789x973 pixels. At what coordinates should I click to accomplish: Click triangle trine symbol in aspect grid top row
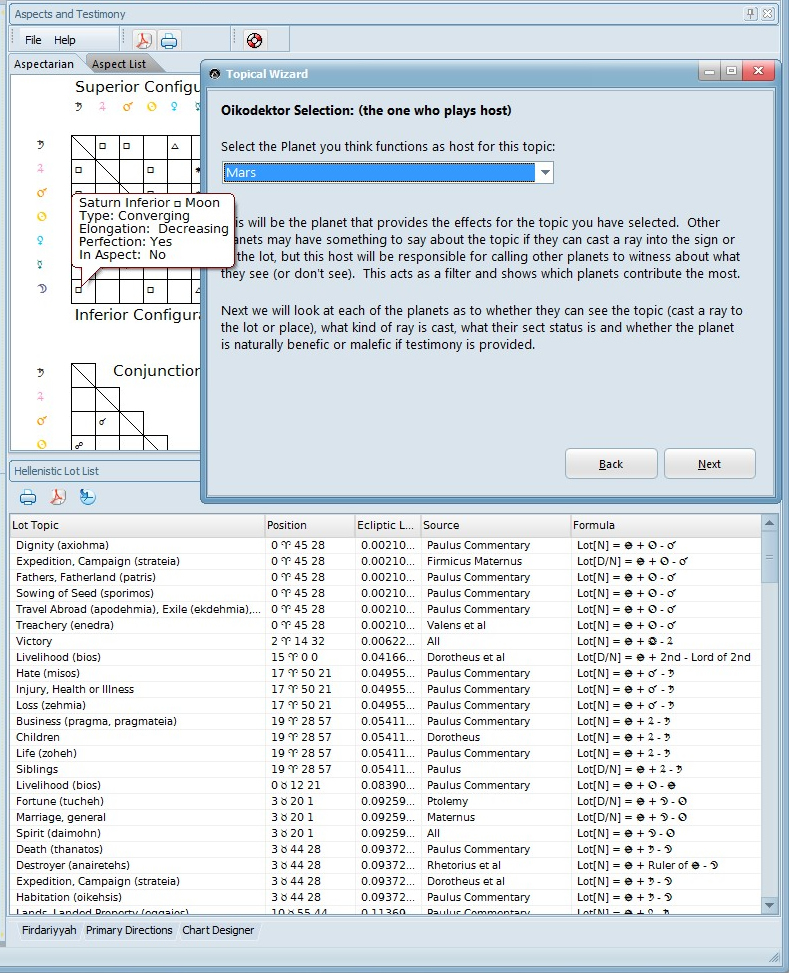(175, 146)
